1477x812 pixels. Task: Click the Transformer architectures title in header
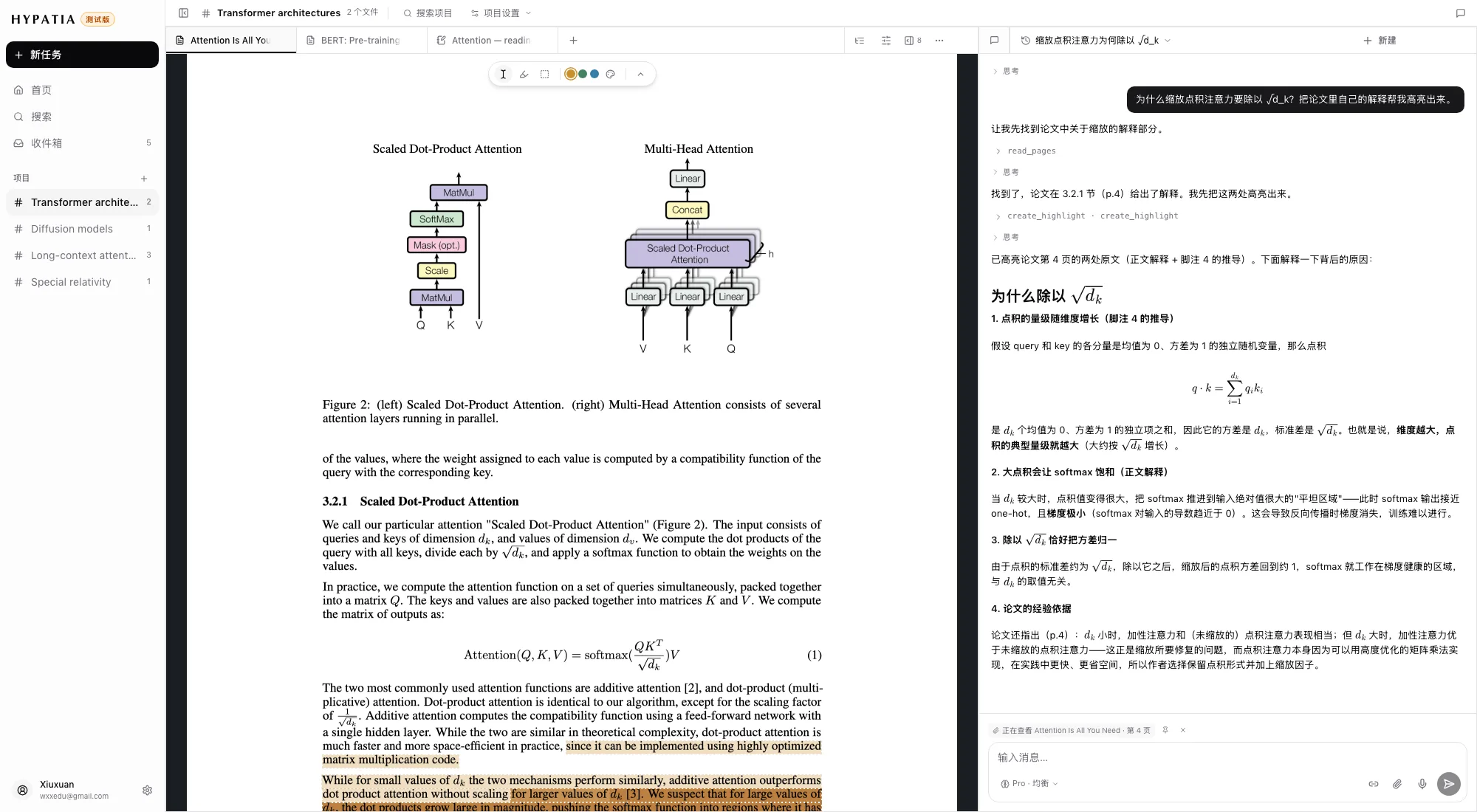[278, 13]
